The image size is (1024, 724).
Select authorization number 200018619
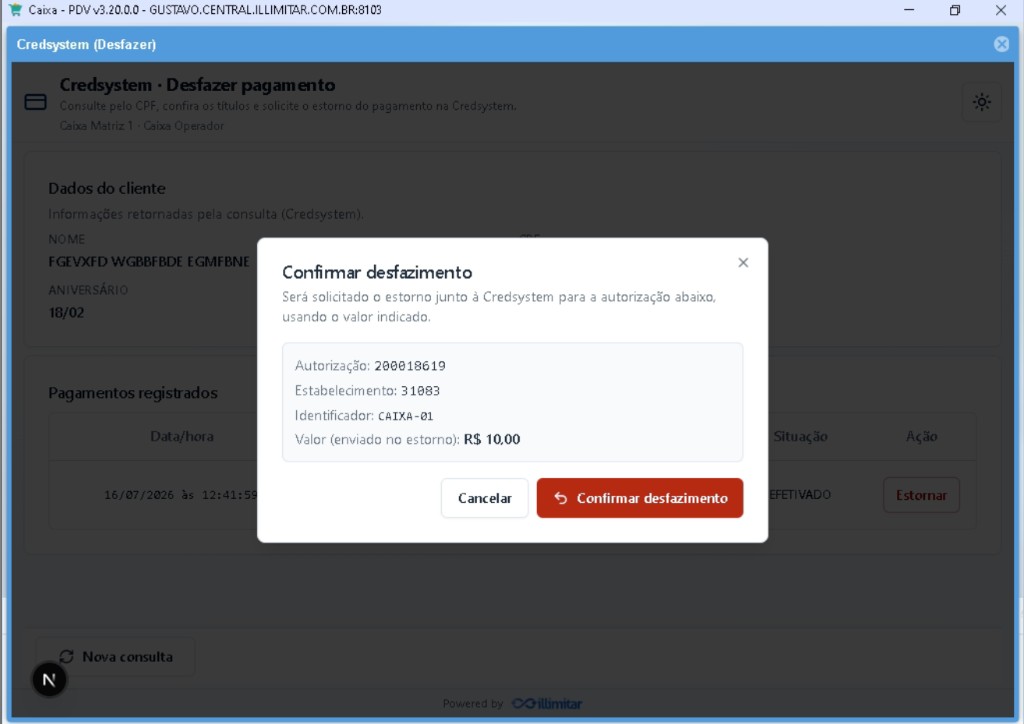pos(410,366)
